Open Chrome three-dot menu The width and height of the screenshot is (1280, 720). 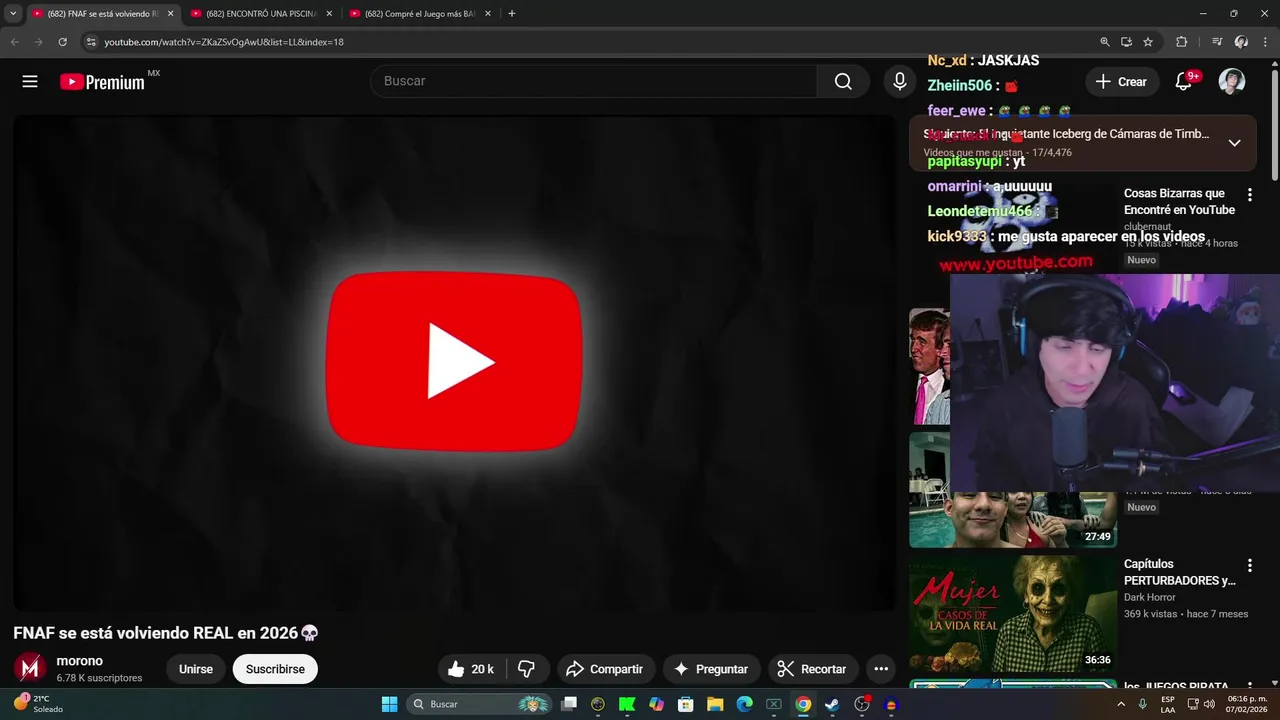[1266, 42]
